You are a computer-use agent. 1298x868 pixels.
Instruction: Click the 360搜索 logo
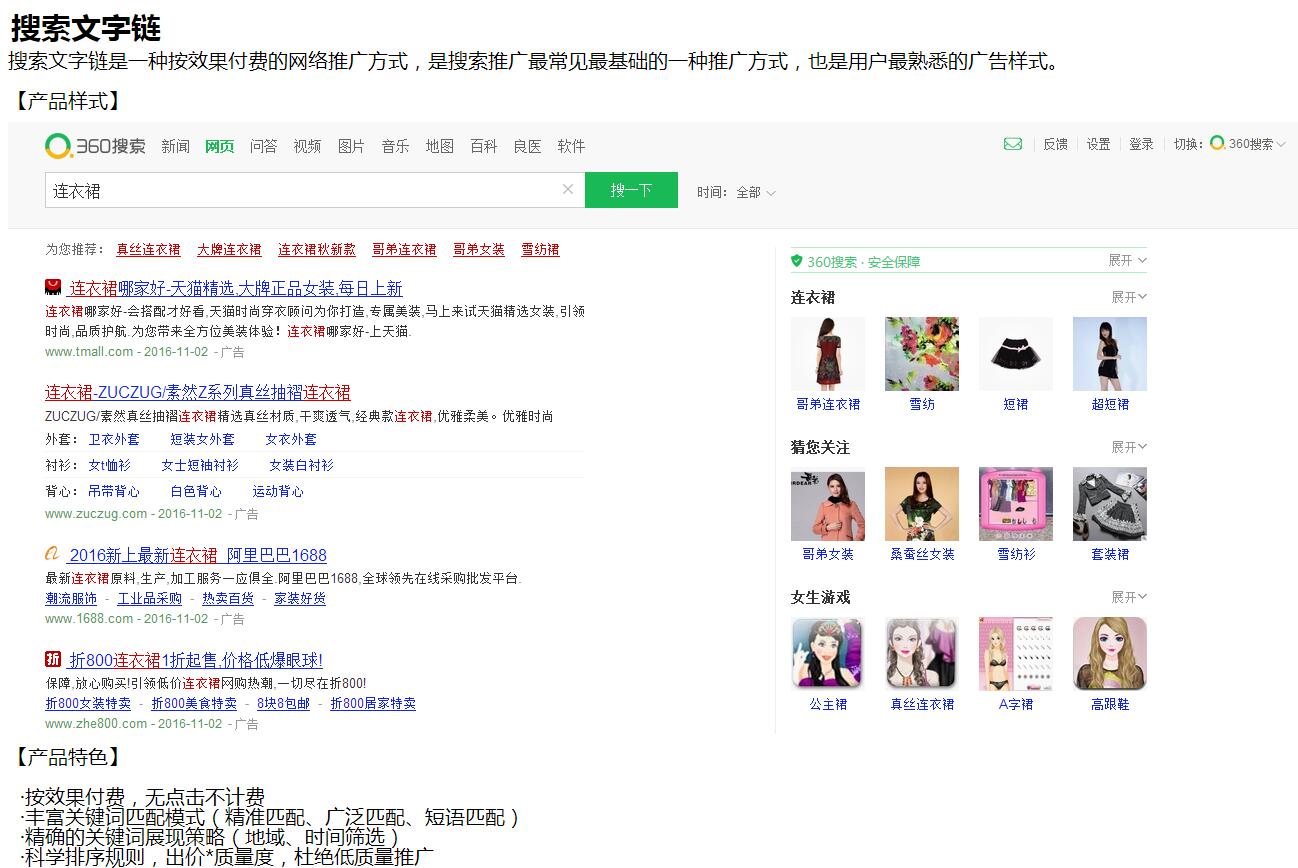(95, 146)
